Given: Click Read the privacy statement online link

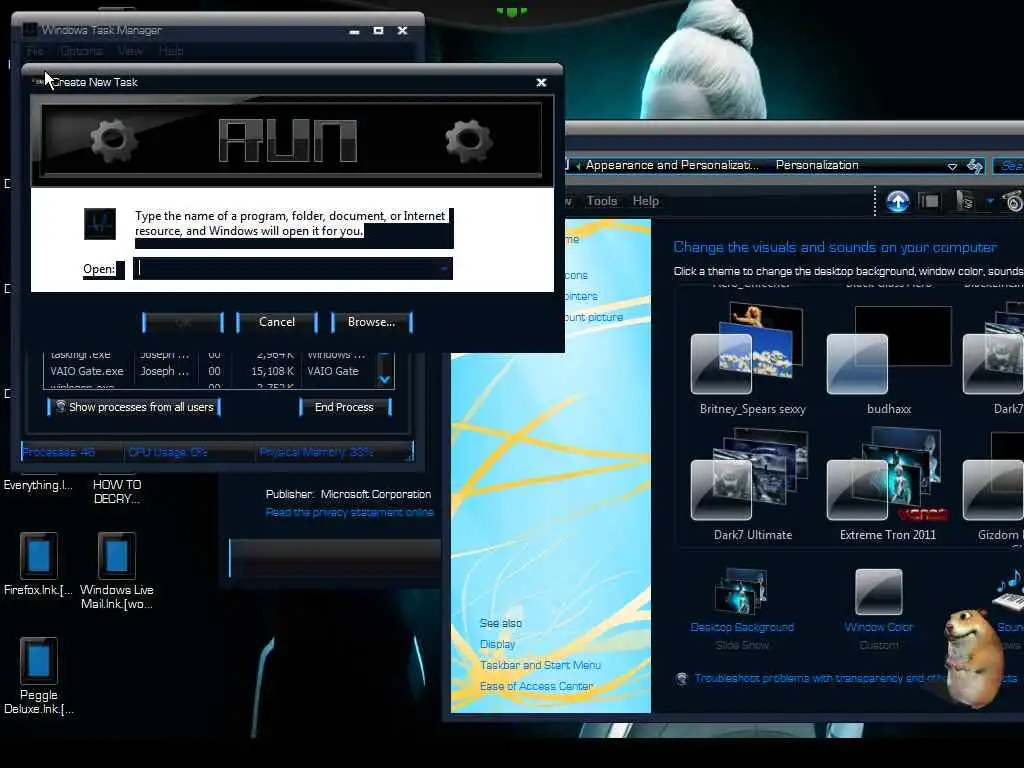Looking at the screenshot, I should [349, 513].
